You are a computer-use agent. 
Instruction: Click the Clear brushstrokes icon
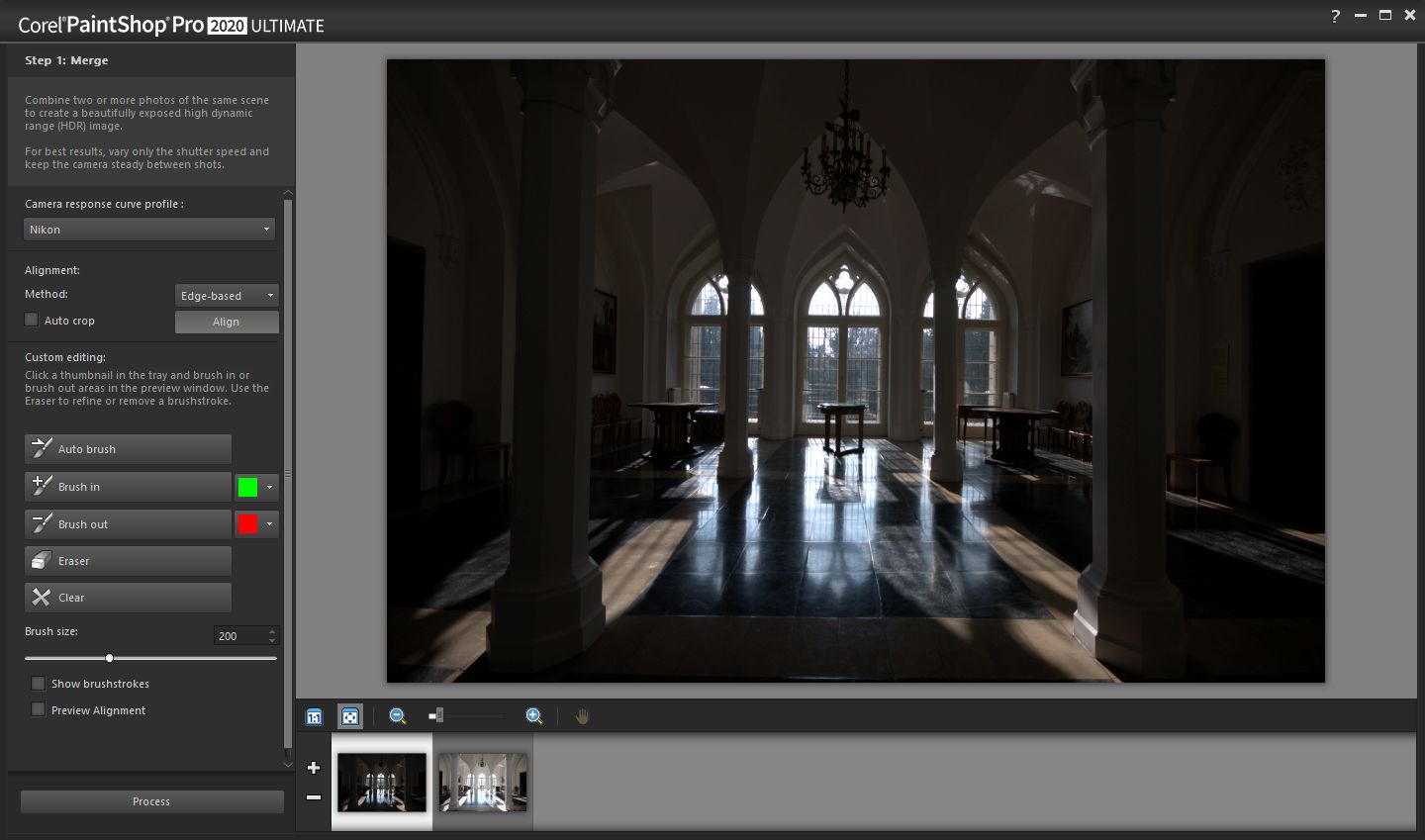coord(127,597)
